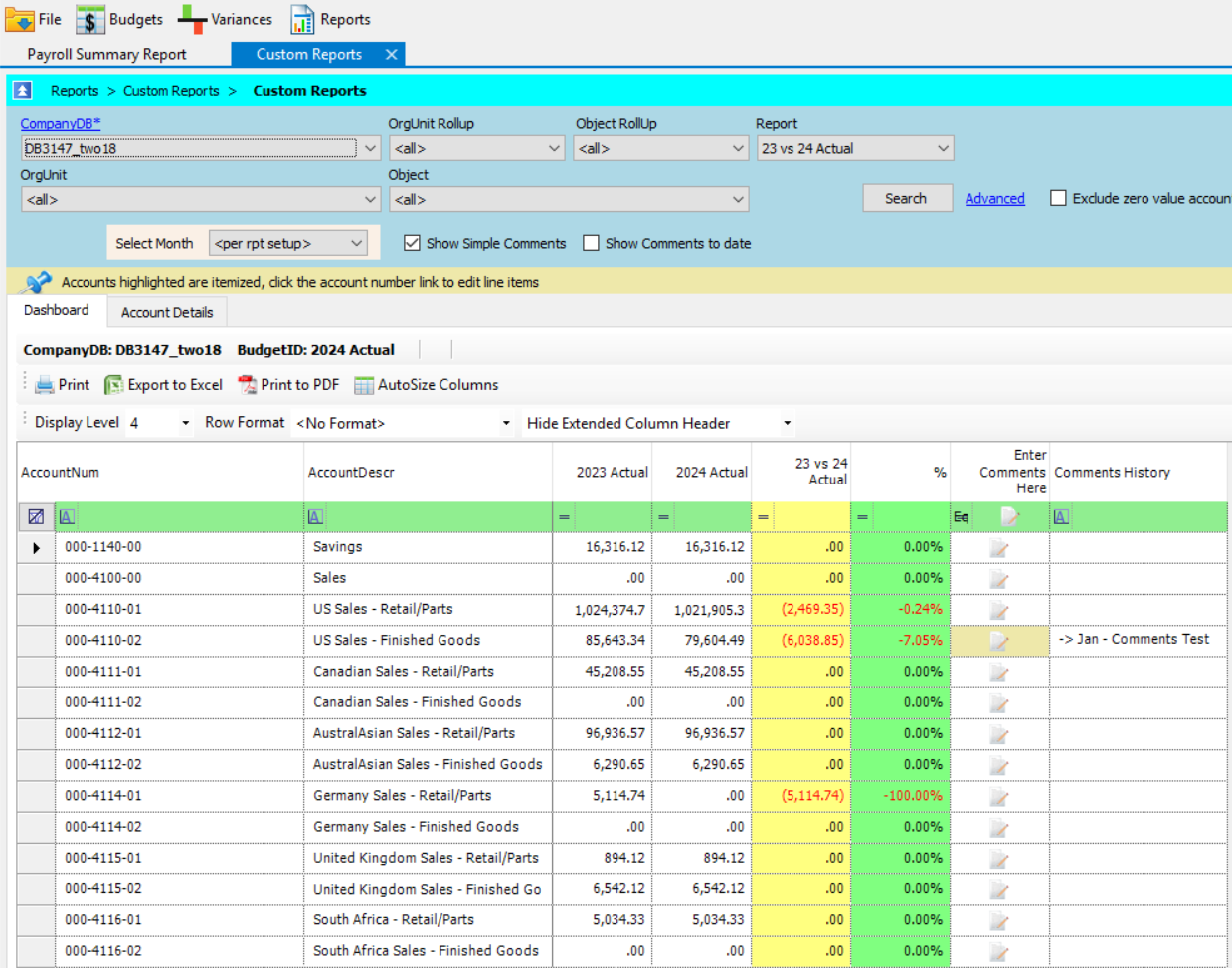Switch to the Account Details tab
1232x968 pixels.
click(167, 312)
